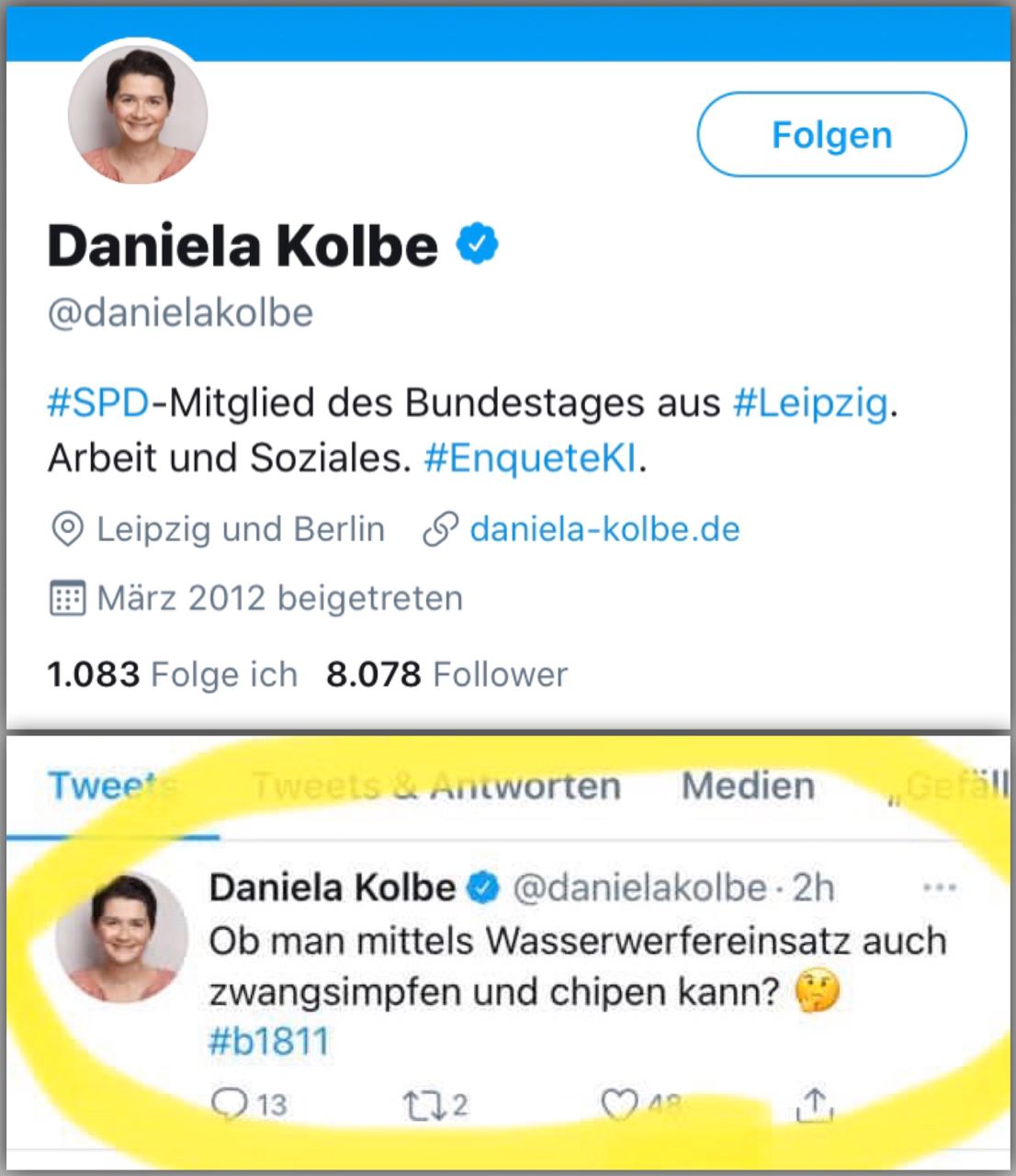Open the #Leipzig hashtag in bio

pos(810,402)
